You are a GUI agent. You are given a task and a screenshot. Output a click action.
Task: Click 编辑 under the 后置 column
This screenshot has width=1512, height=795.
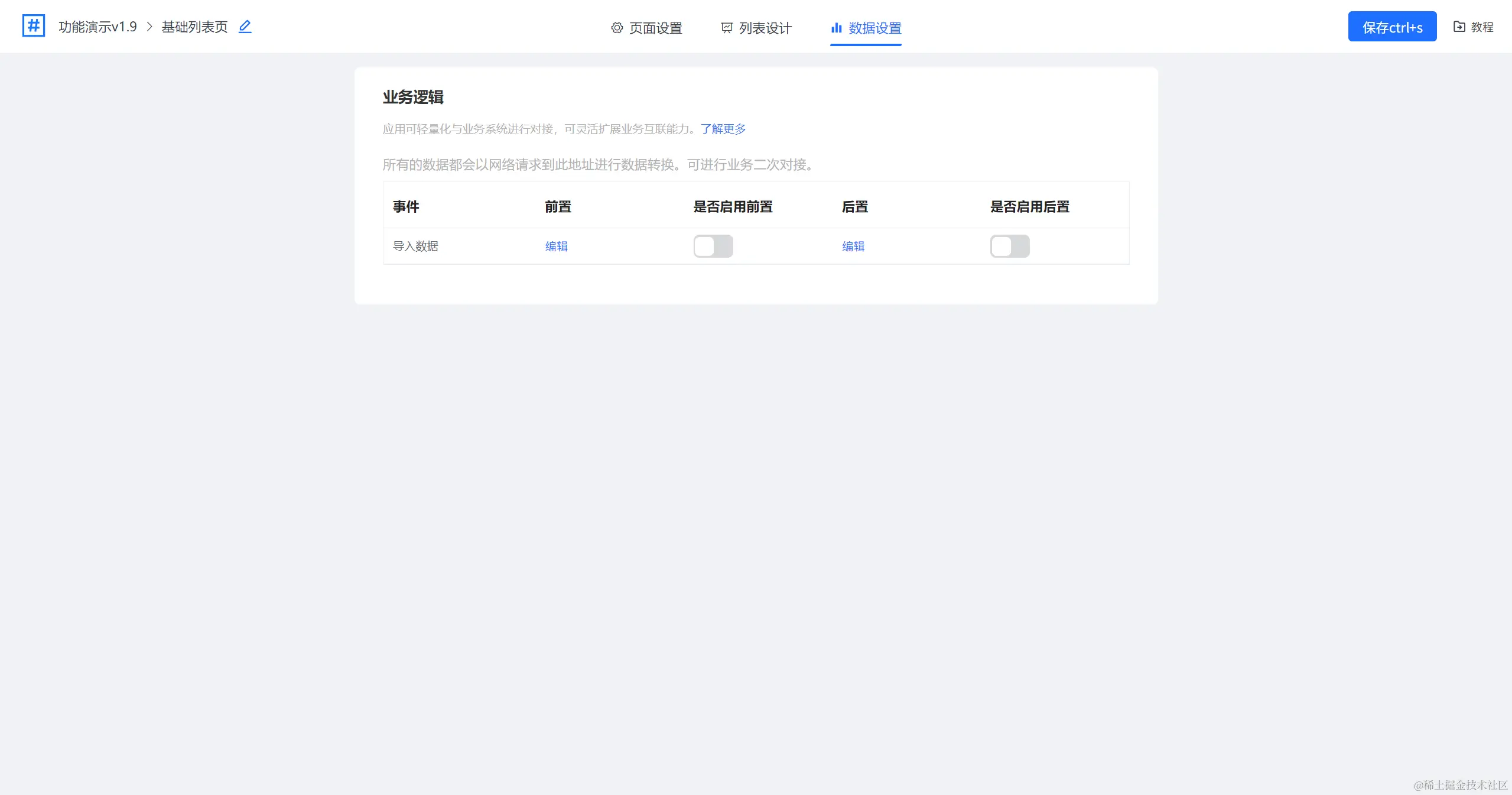(853, 246)
